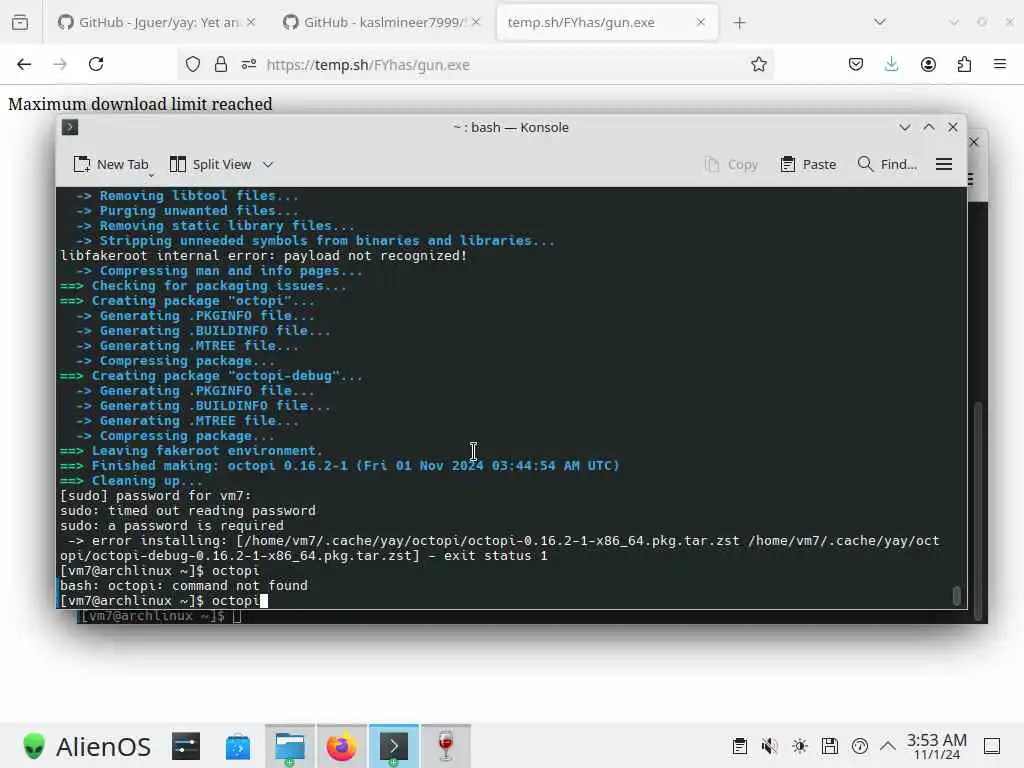Viewport: 1024px width, 768px height.
Task: Open the clipboard tray icon
Action: coord(740,746)
